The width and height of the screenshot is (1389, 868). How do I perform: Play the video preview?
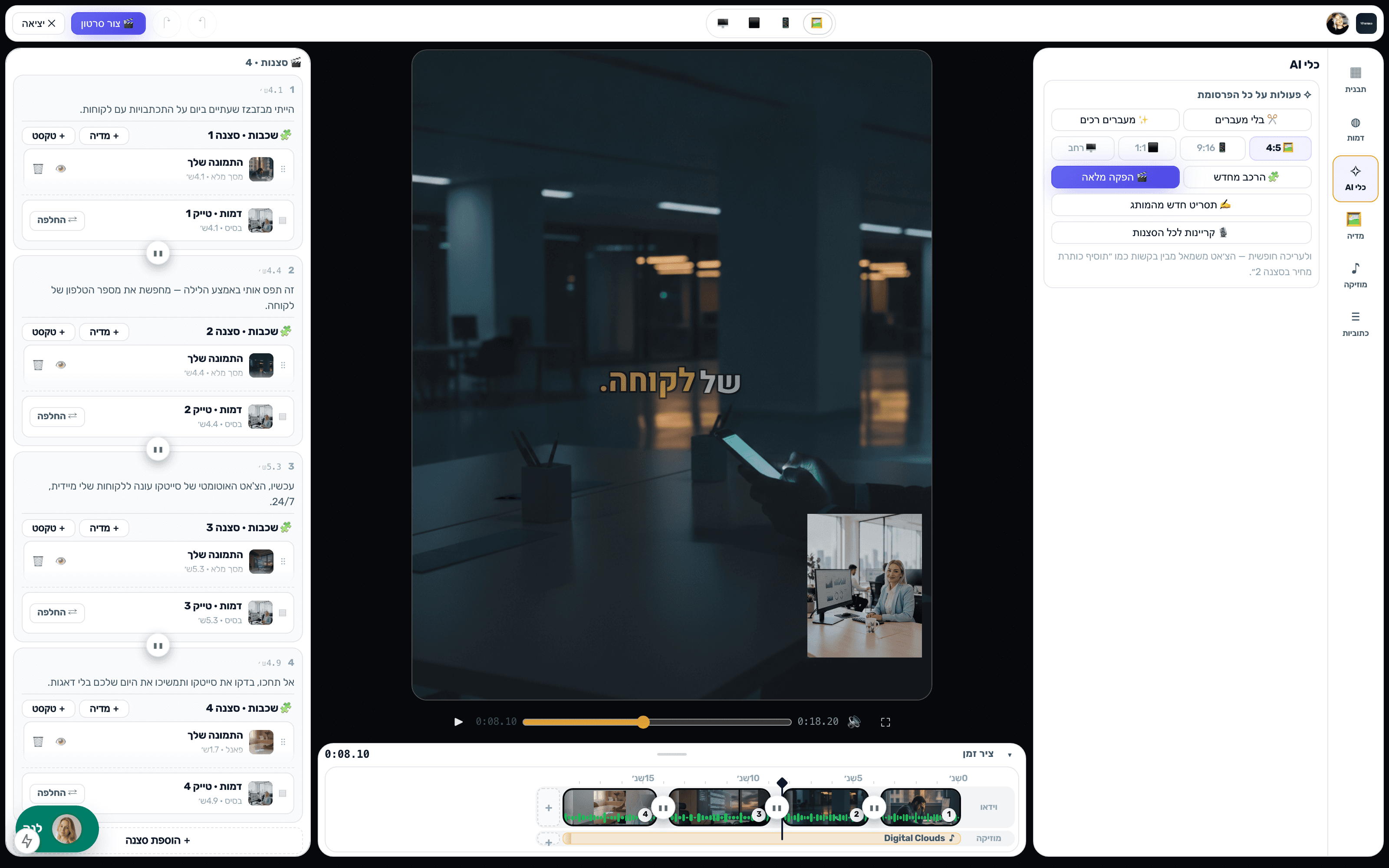[x=458, y=722]
